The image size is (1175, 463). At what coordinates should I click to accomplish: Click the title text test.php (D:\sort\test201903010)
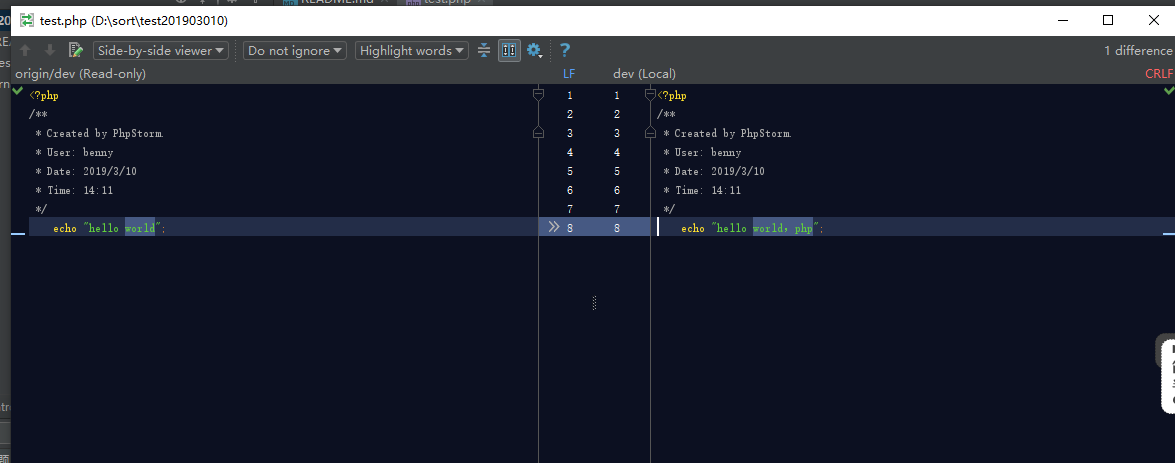coord(133,21)
